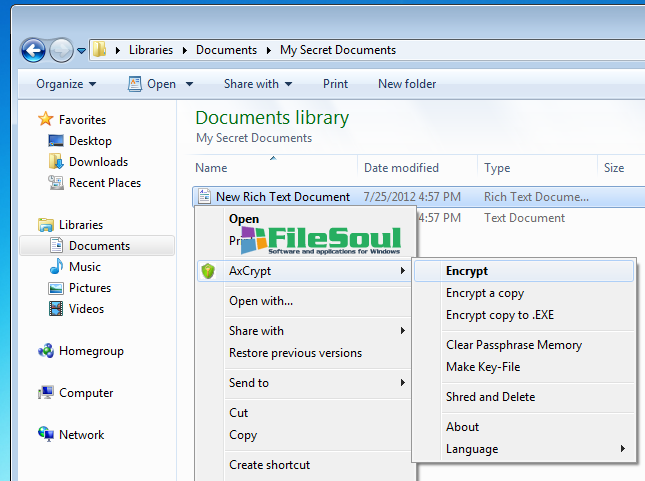
Task: Click the Homegroup icon in sidebar
Action: coord(45,351)
